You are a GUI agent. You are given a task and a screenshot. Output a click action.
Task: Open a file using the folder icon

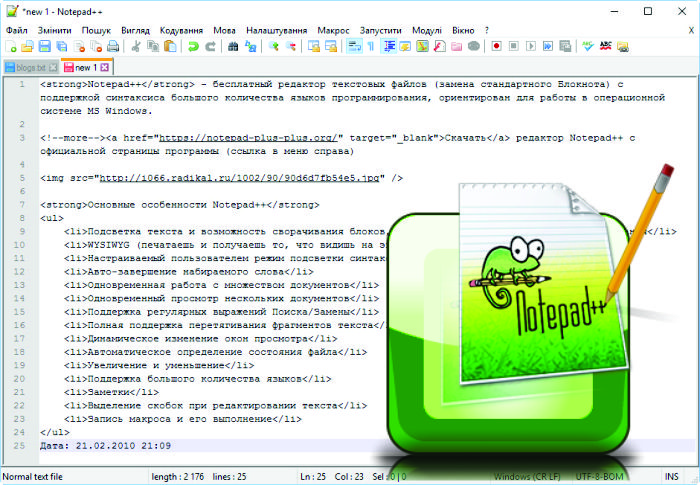[x=28, y=46]
